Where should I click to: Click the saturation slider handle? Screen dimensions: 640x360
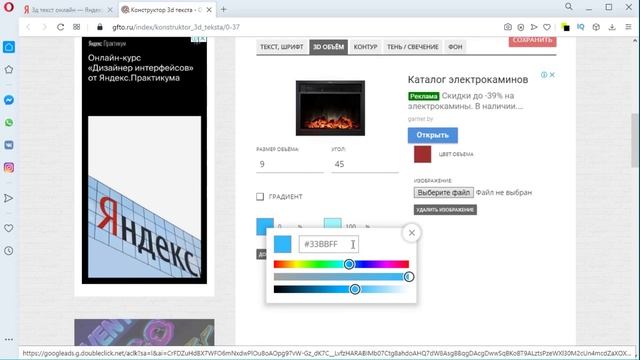click(409, 277)
